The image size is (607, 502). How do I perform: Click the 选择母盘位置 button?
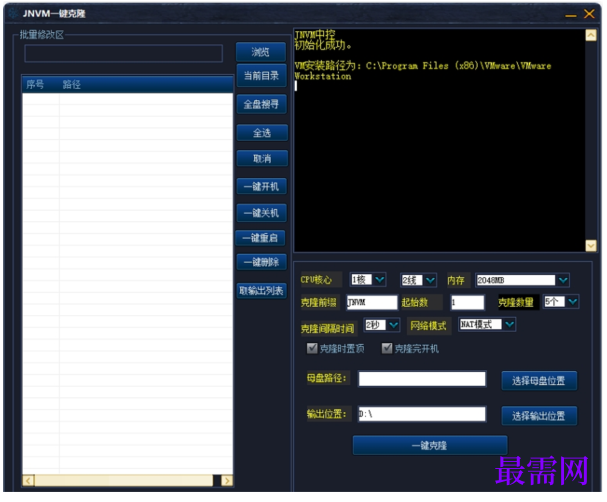pyautogui.click(x=539, y=381)
